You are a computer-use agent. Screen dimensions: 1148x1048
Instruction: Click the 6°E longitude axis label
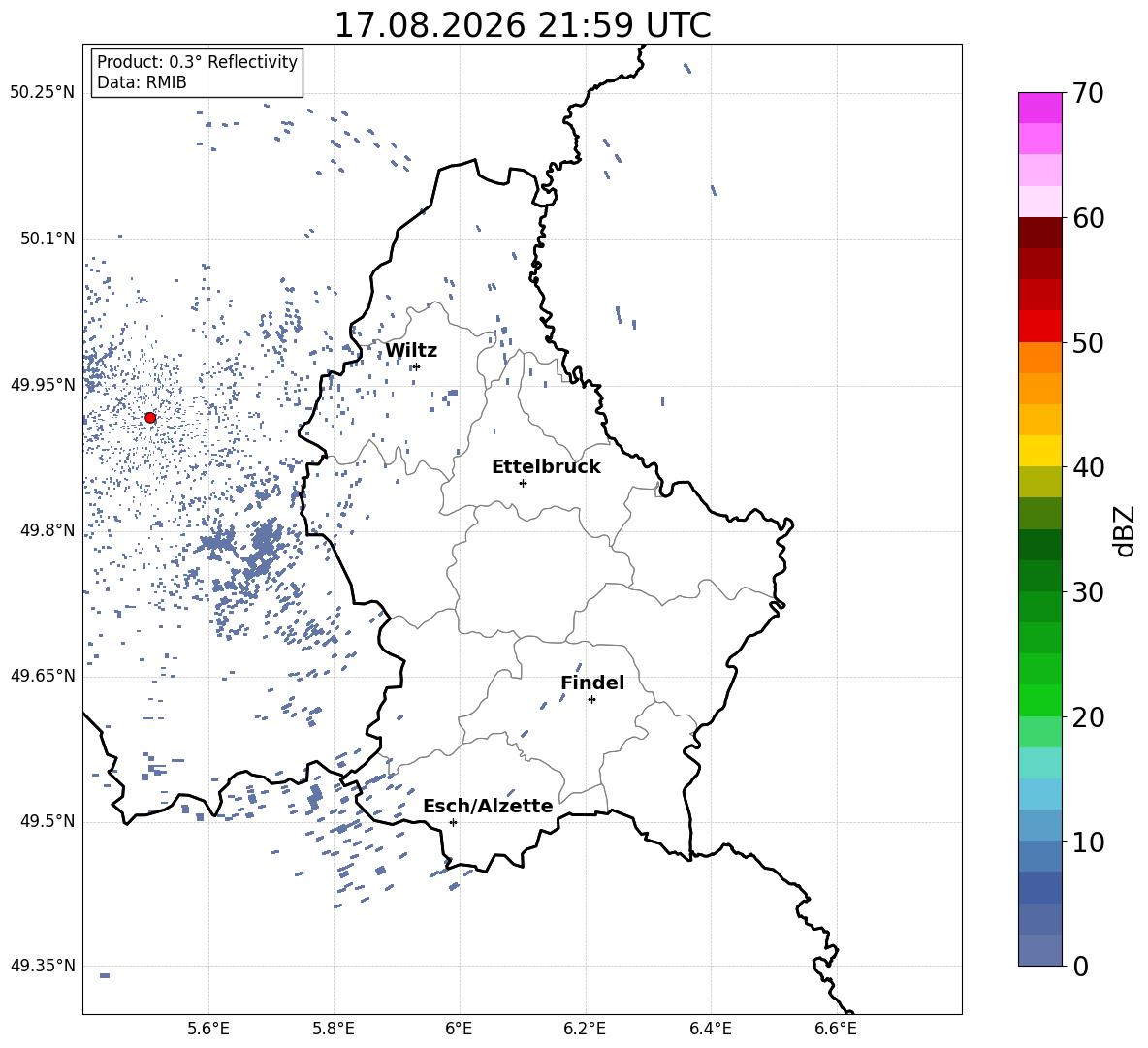(459, 1029)
